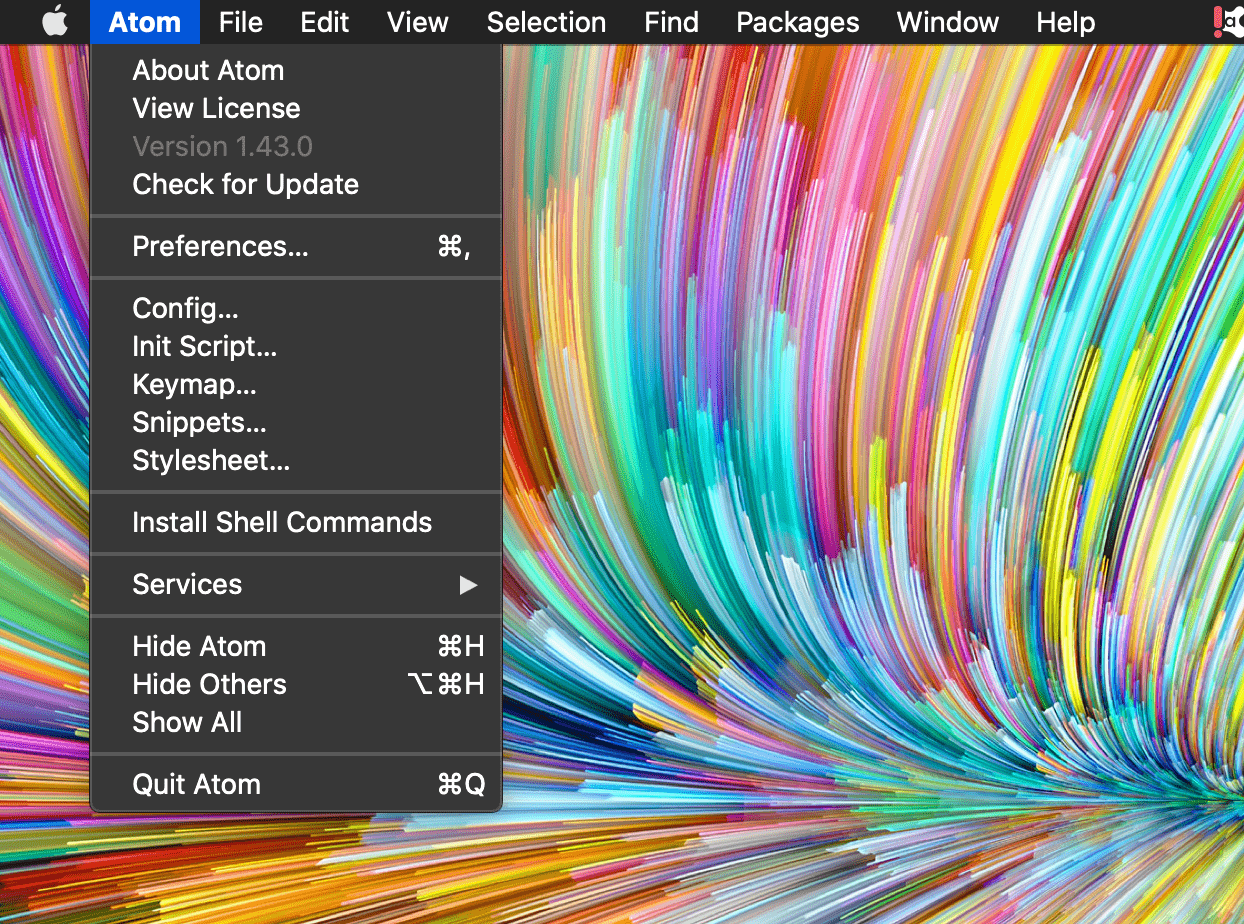Choose Snippets... menu entry

click(x=199, y=423)
